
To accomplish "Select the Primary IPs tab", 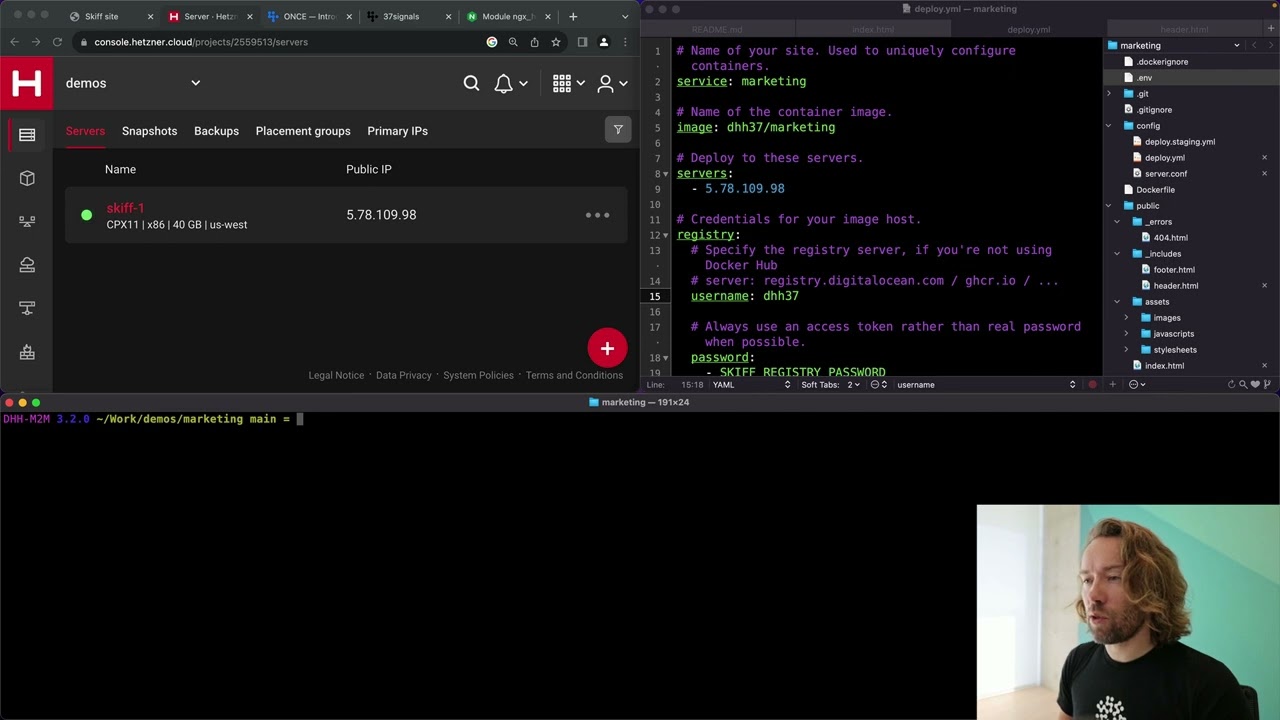I will point(397,131).
